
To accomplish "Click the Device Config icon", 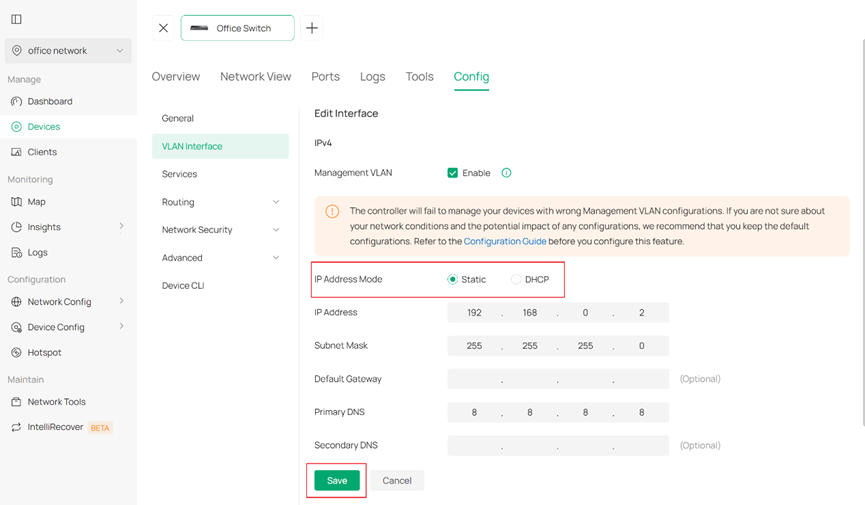I will coord(17,327).
